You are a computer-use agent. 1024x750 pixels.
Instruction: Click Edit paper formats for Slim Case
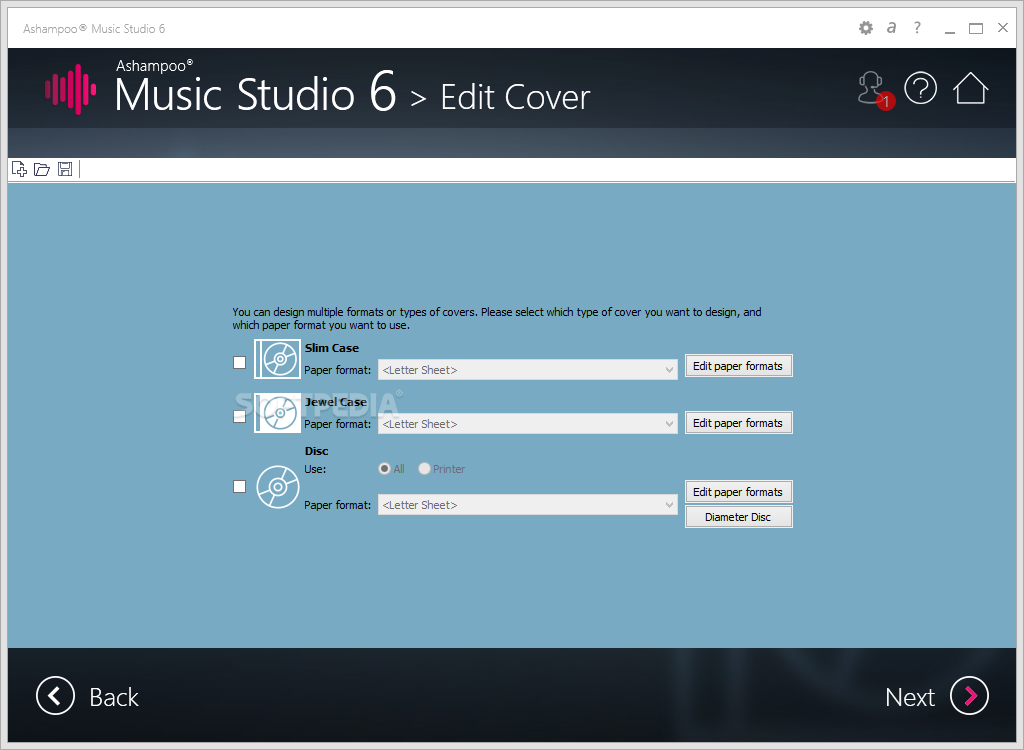(x=739, y=366)
